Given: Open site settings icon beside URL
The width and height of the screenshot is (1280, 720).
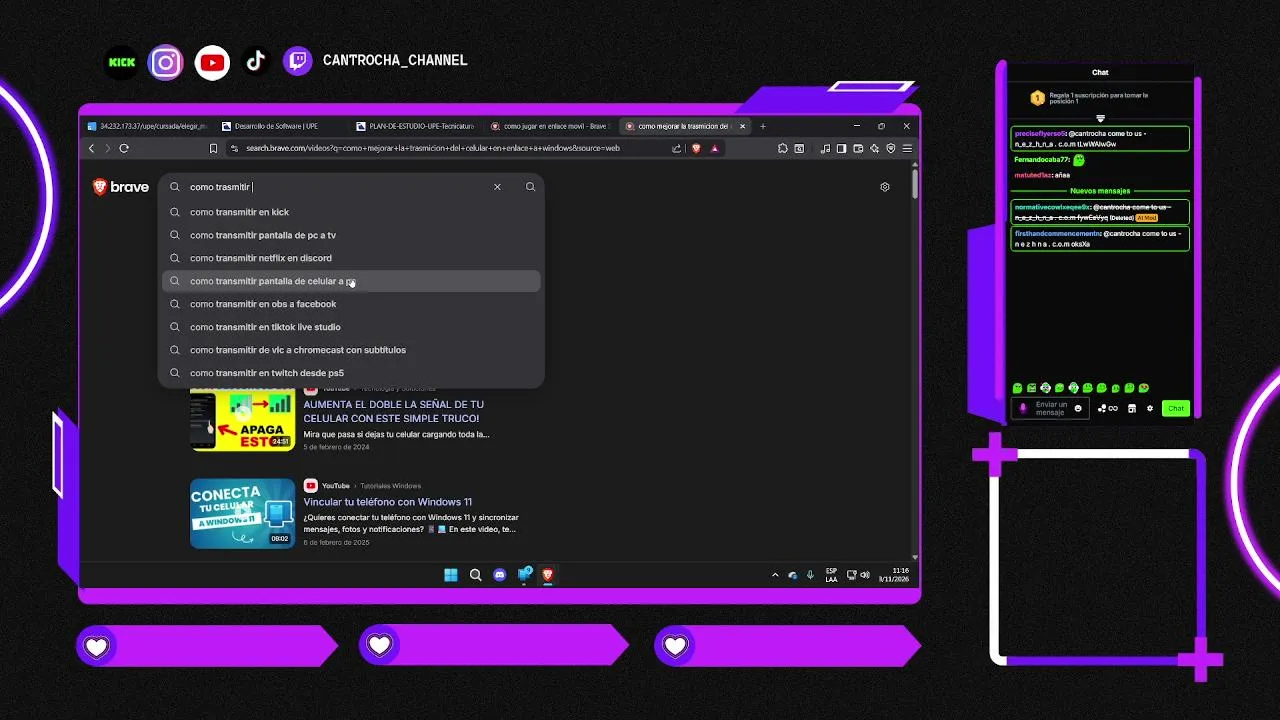Looking at the screenshot, I should [234, 148].
